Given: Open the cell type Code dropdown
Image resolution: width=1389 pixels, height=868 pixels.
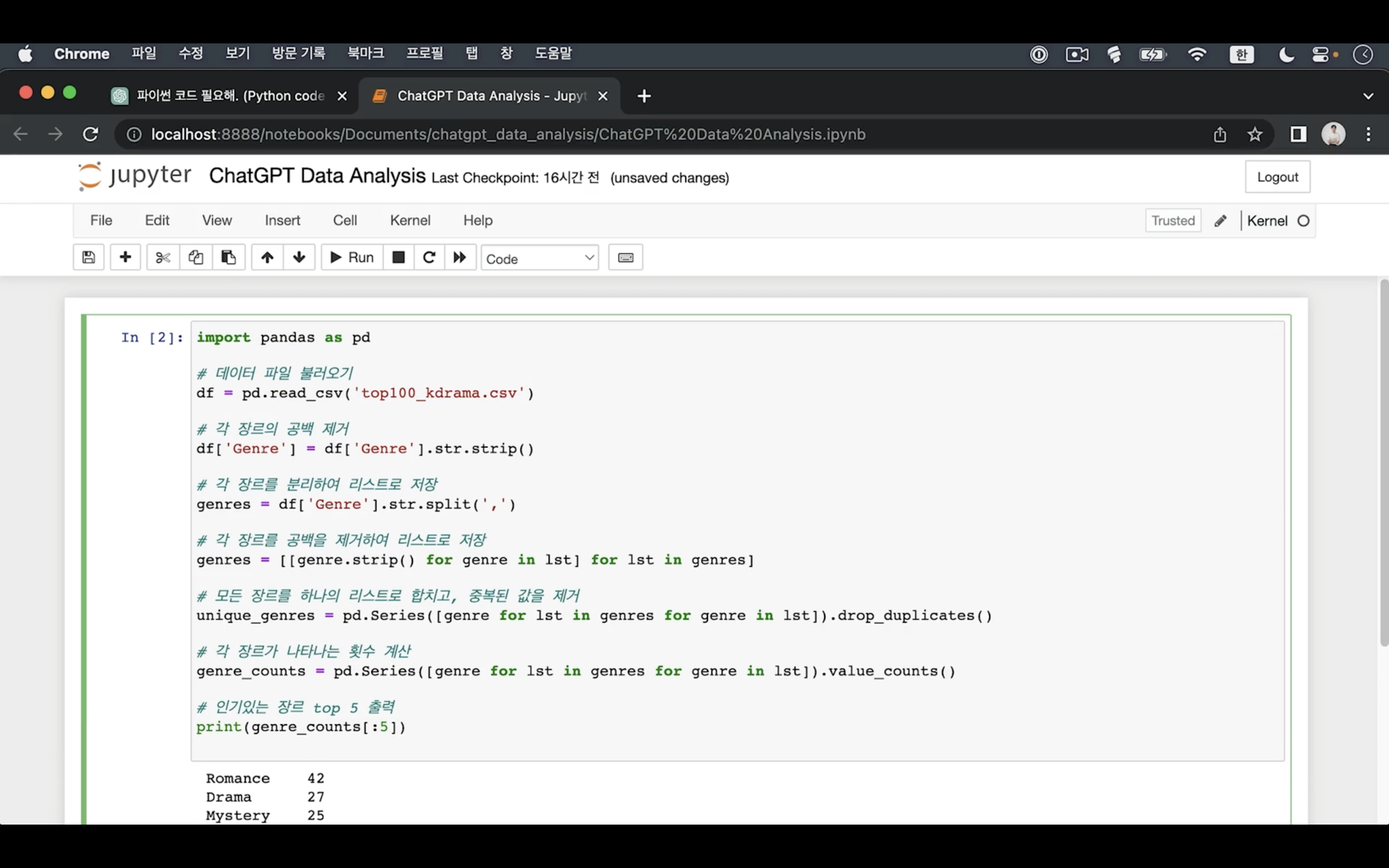Looking at the screenshot, I should pyautogui.click(x=540, y=258).
